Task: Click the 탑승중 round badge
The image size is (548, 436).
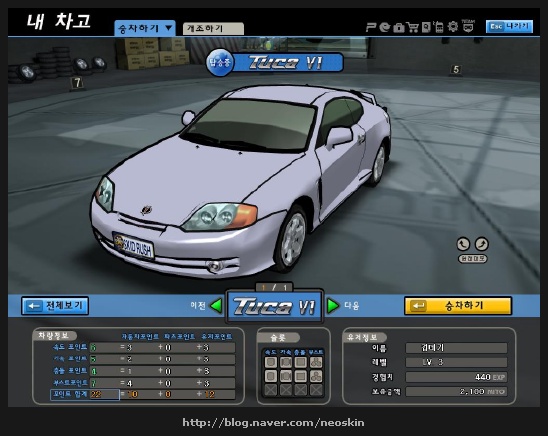Action: pyautogui.click(x=220, y=63)
